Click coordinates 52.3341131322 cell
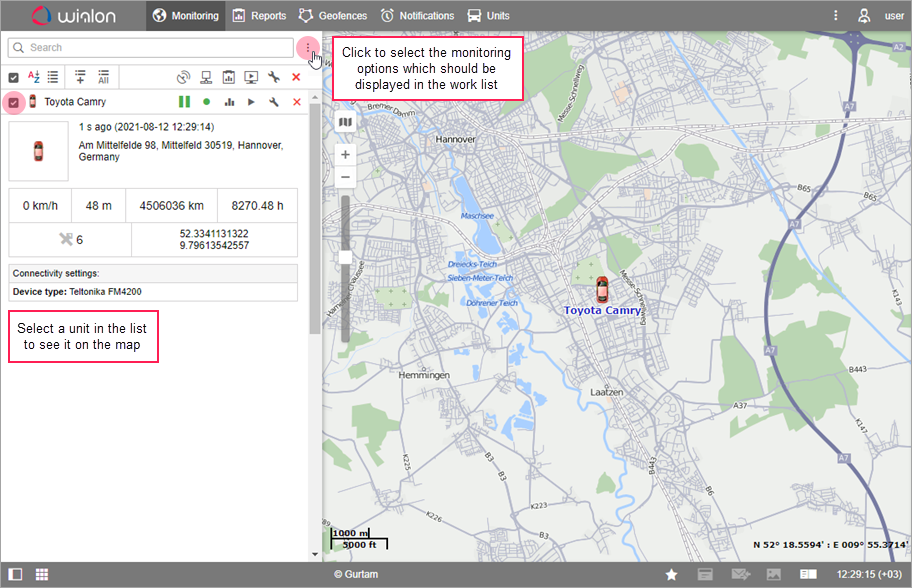The height and width of the screenshot is (588, 912). (214, 240)
